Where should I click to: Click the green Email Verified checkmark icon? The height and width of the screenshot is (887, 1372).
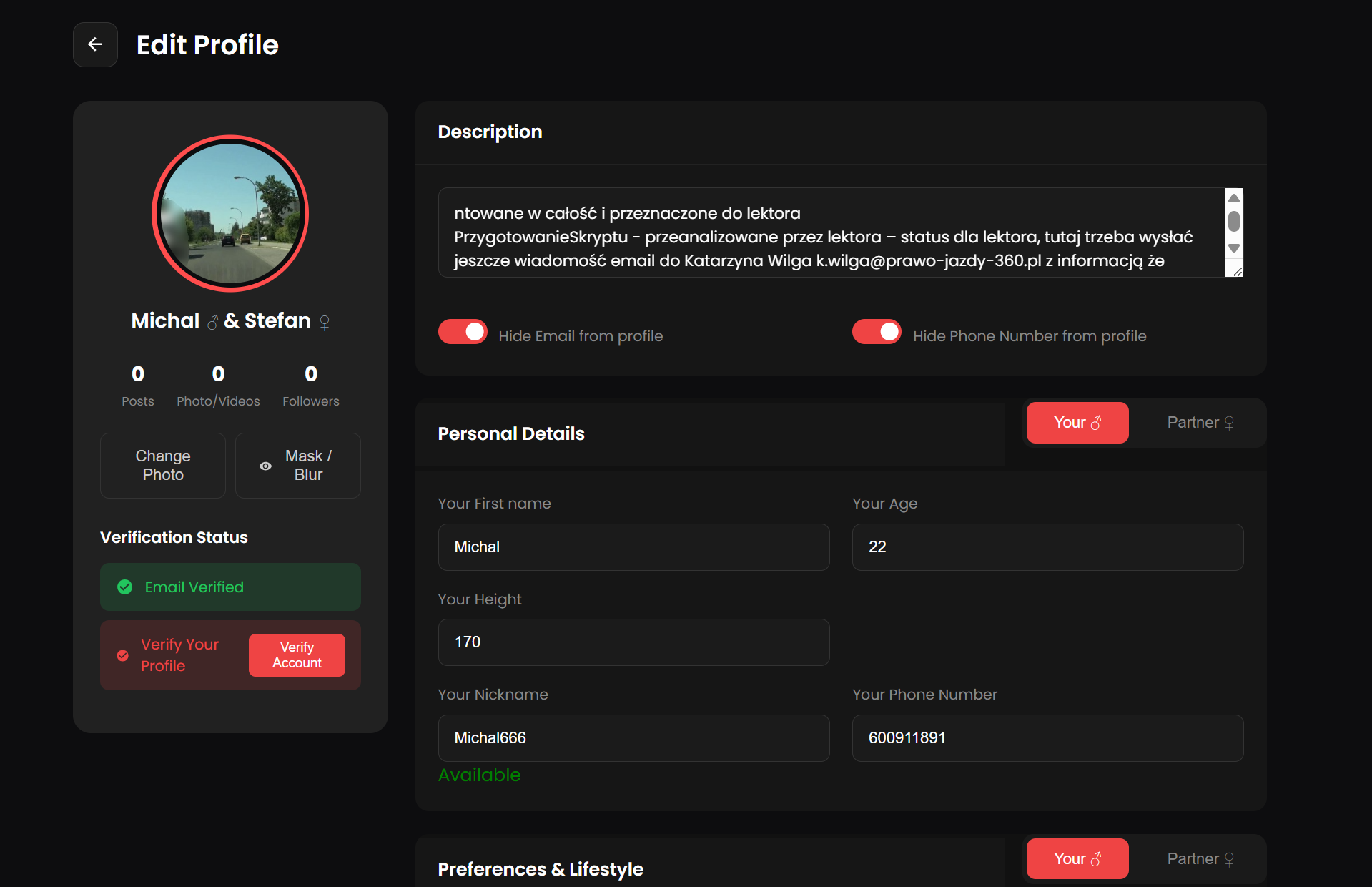125,587
